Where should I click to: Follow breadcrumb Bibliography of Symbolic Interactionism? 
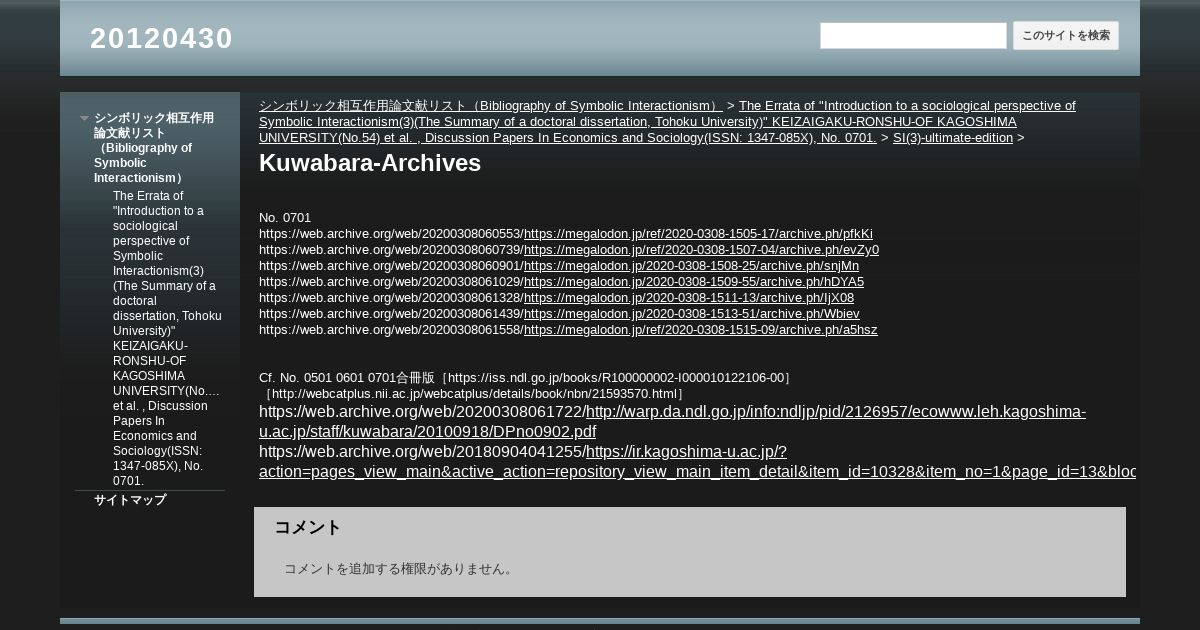point(491,105)
